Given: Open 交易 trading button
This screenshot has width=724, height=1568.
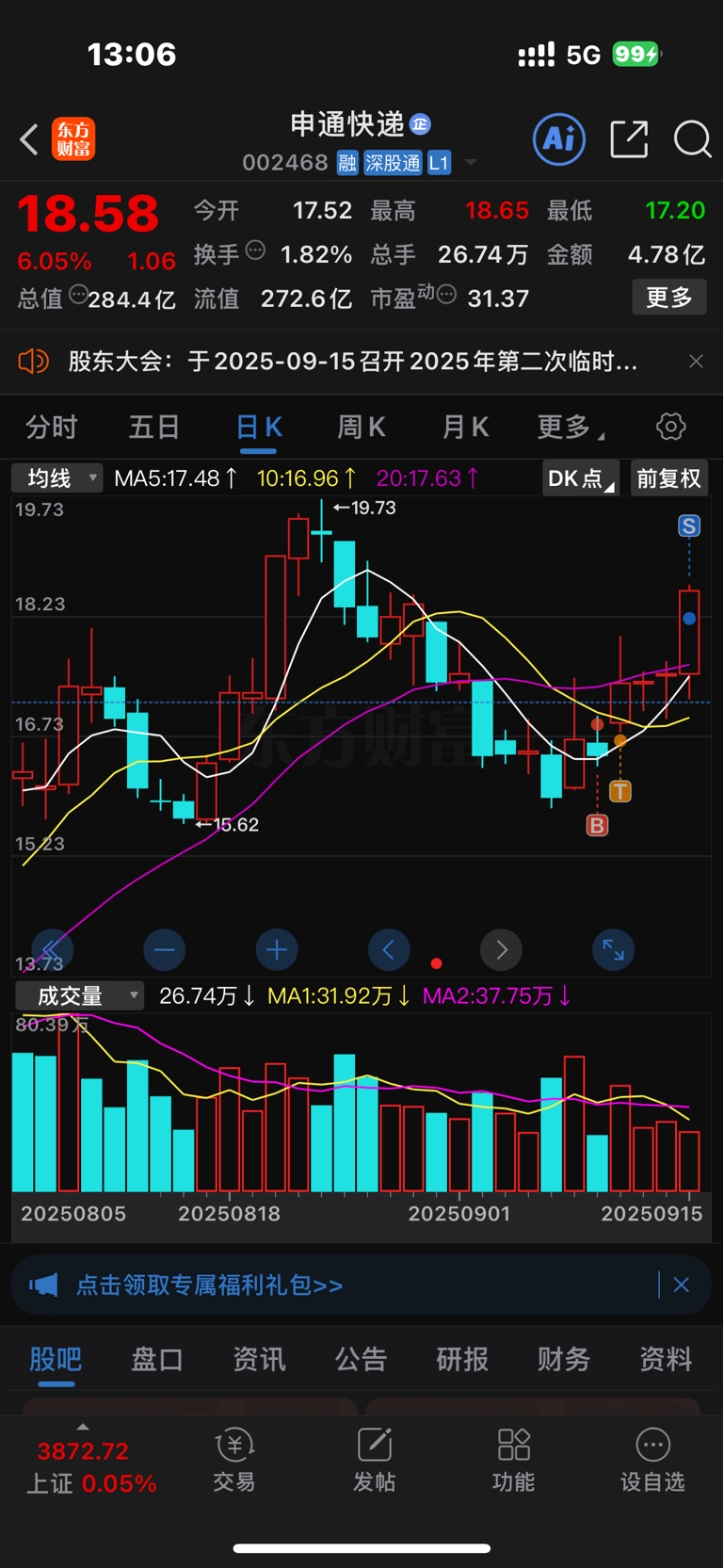Looking at the screenshot, I should click(x=234, y=1461).
